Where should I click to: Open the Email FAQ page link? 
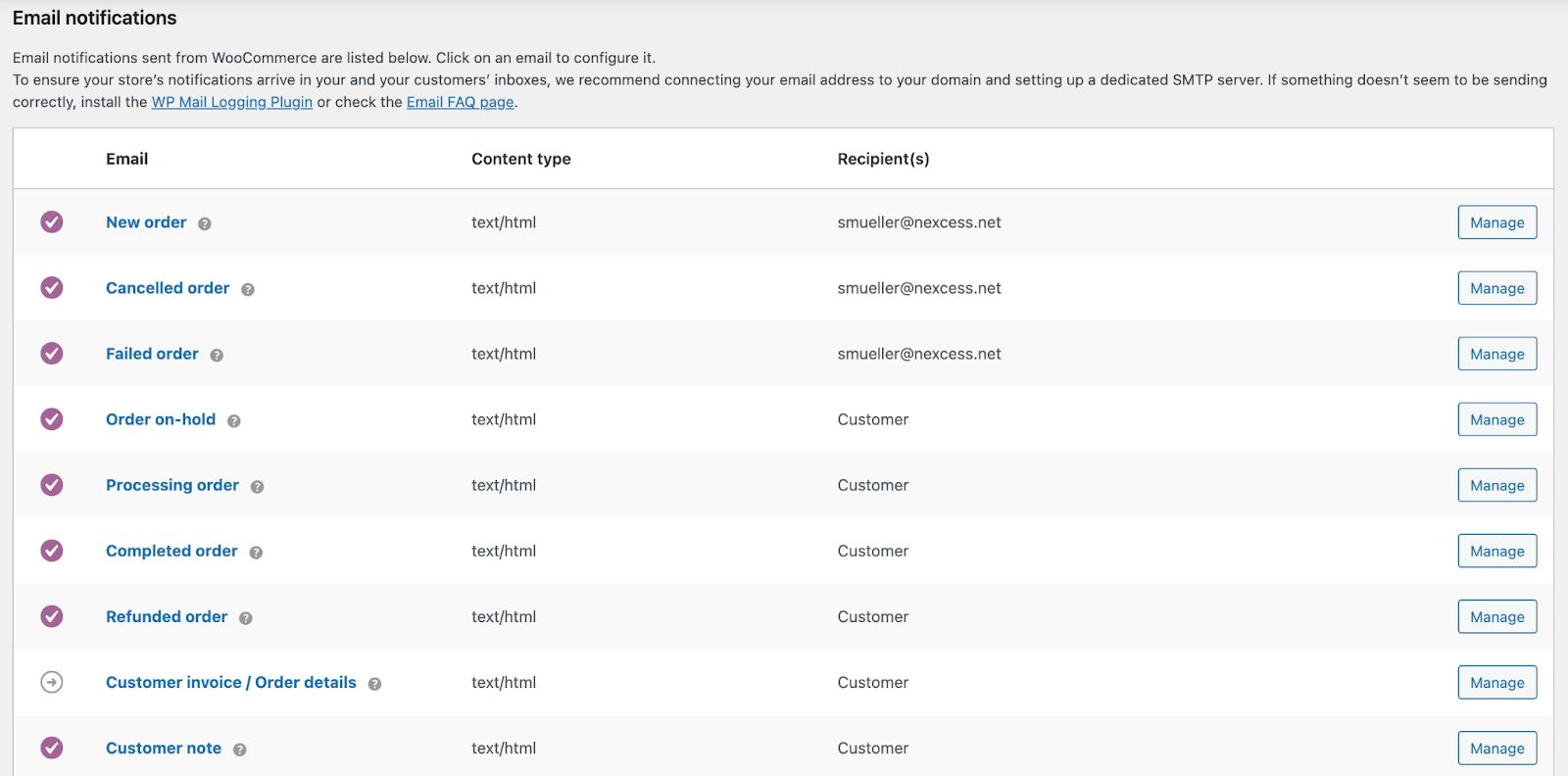461,102
